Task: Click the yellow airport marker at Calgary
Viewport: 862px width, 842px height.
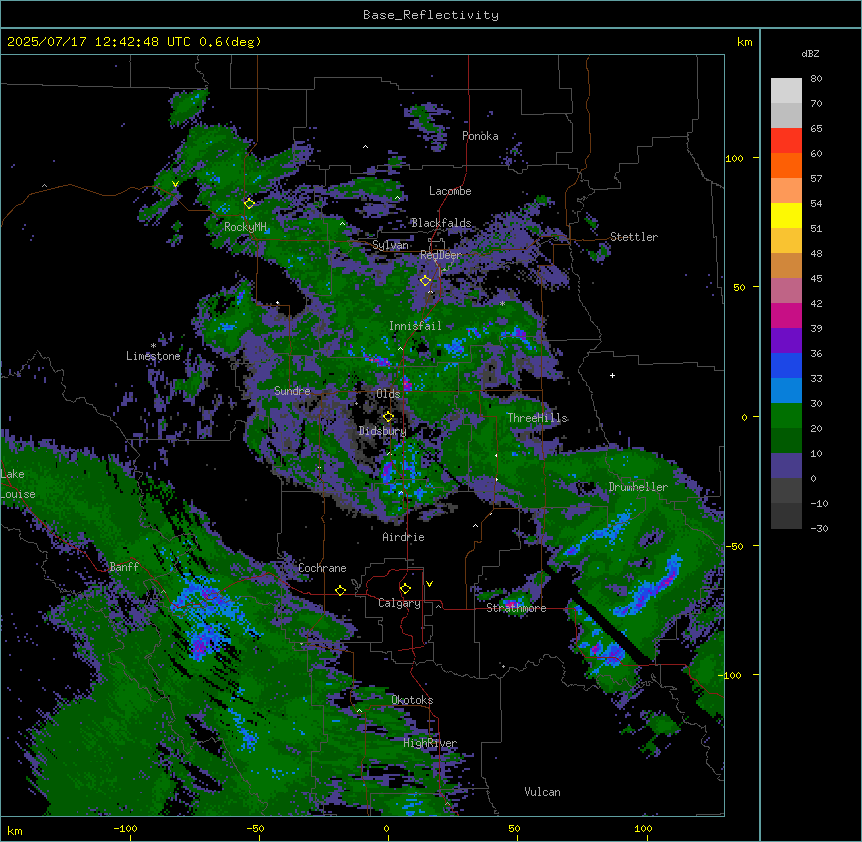Action: click(x=405, y=589)
